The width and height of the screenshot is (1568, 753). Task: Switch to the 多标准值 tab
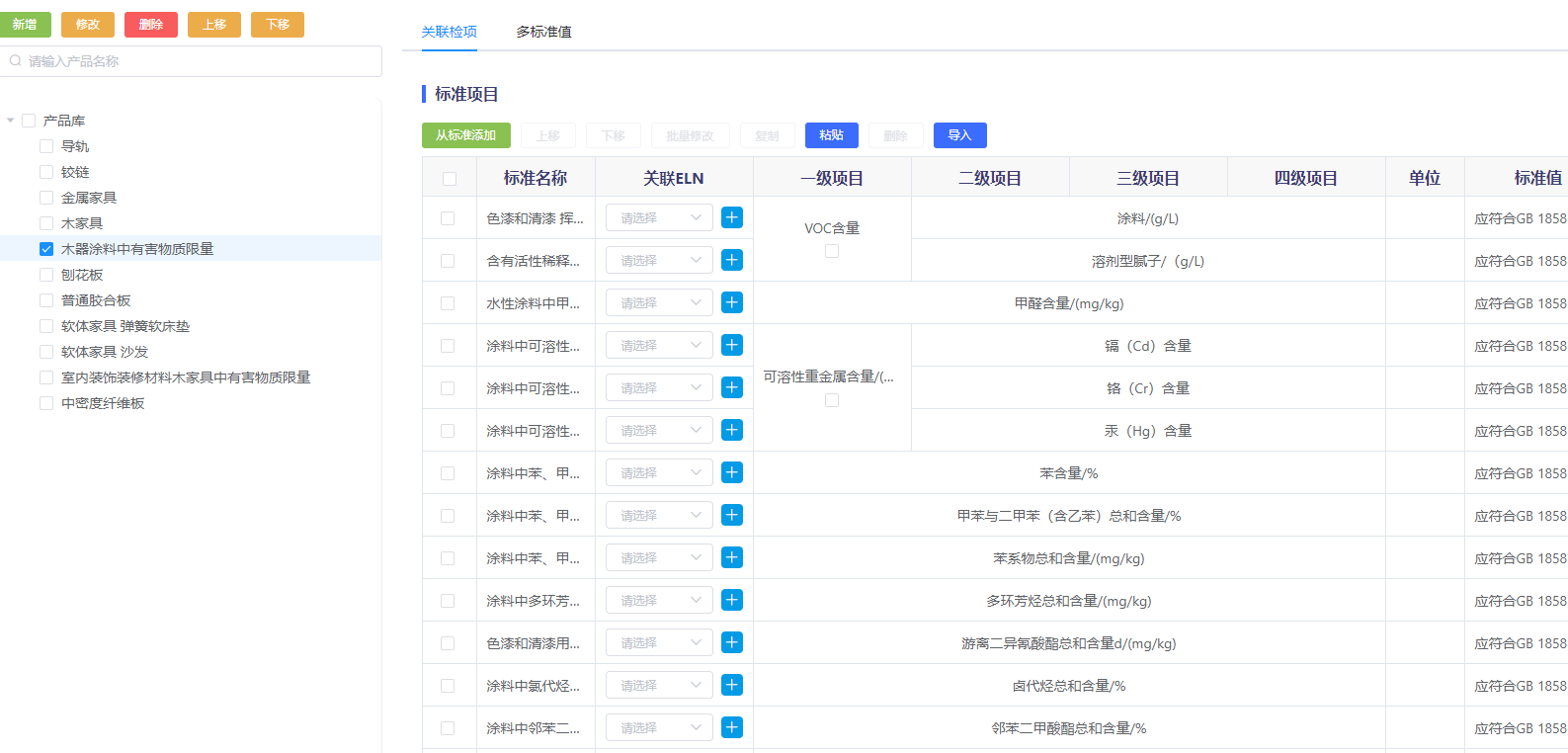543,32
